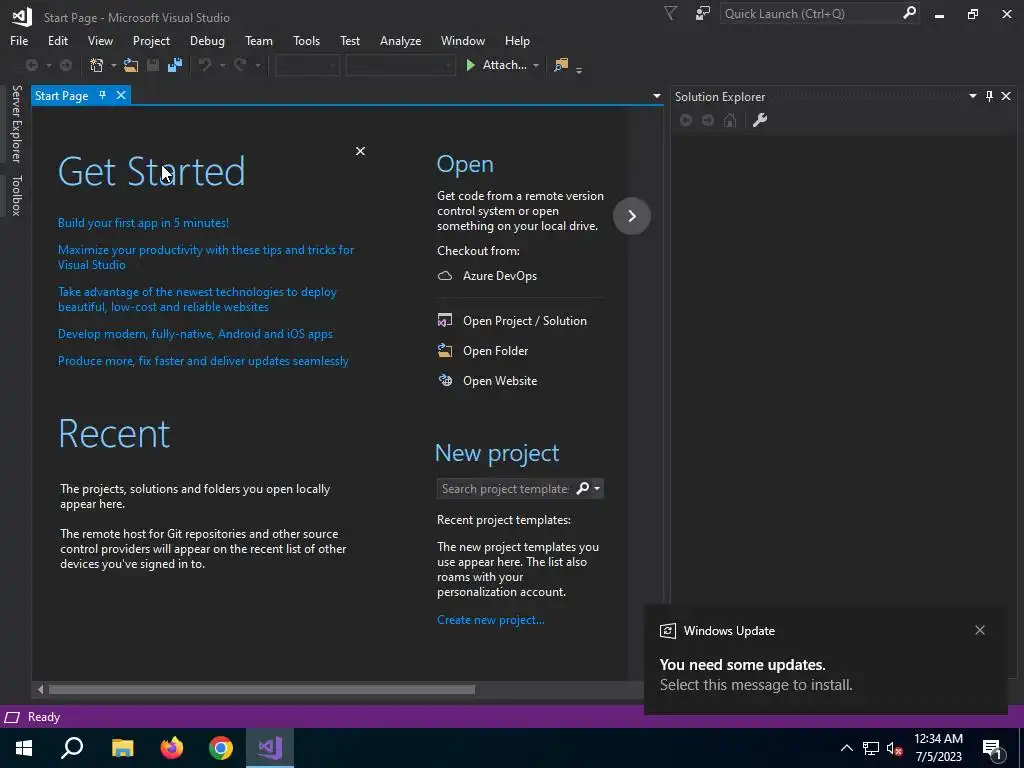Image resolution: width=1024 pixels, height=768 pixels.
Task: Click the Windows Start button
Action: click(24, 748)
